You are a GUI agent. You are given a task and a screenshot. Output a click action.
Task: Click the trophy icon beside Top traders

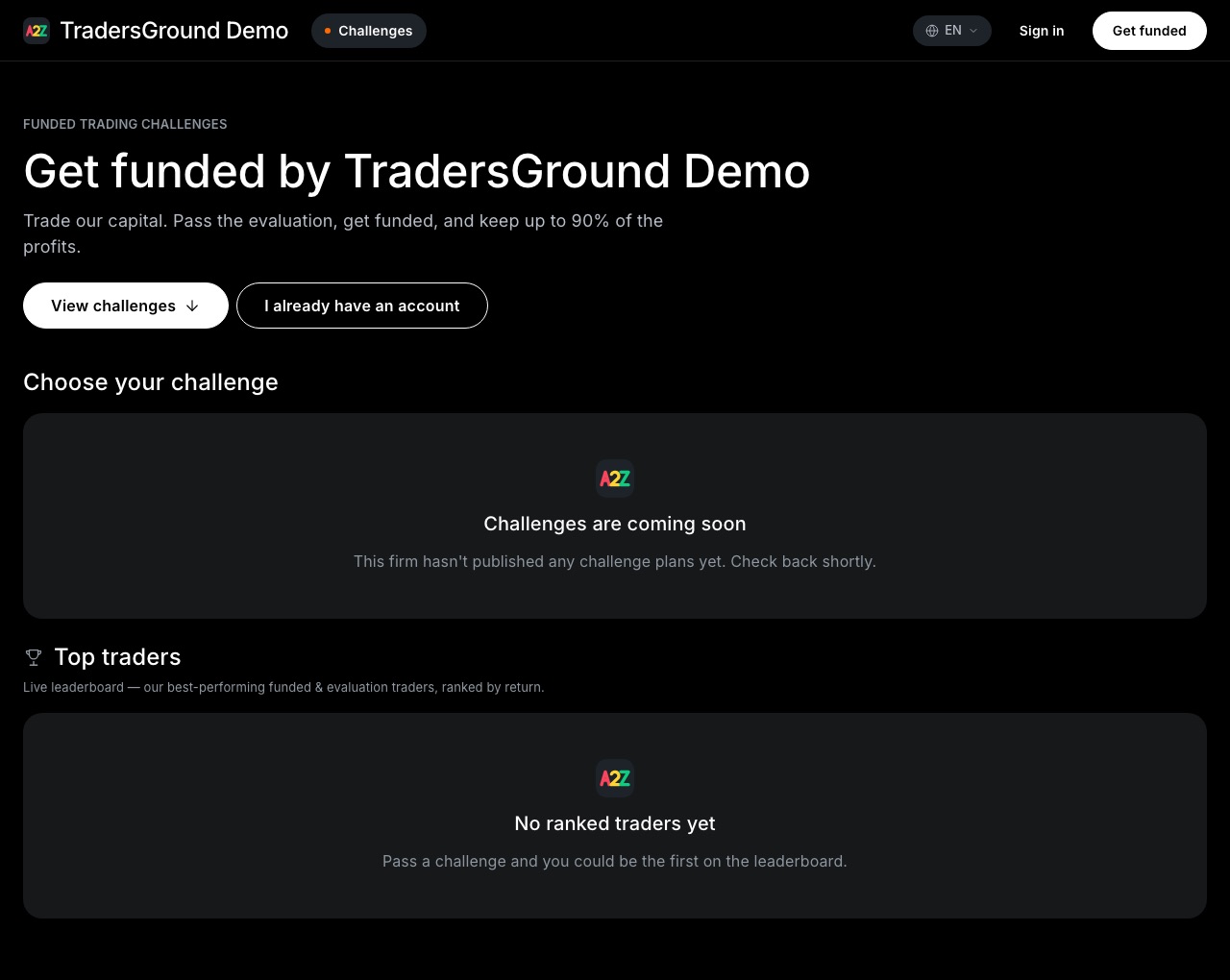click(34, 657)
